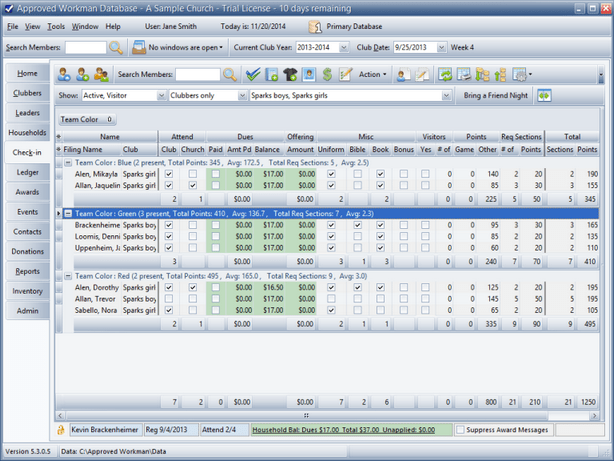Click the magnifier beside the check-in Search Members field
Screen dimensions: 614x461
click(x=230, y=74)
